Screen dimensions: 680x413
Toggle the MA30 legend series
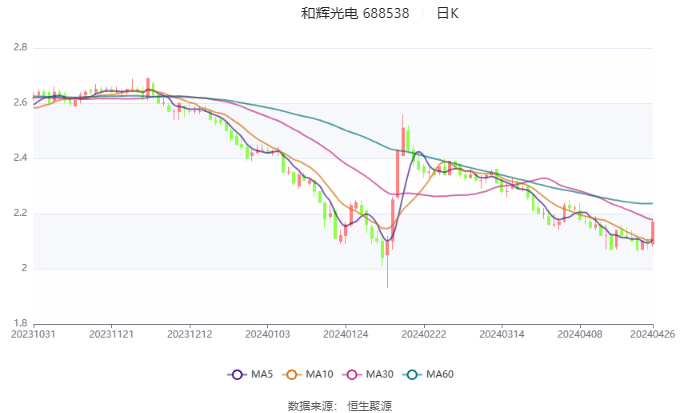pos(368,374)
